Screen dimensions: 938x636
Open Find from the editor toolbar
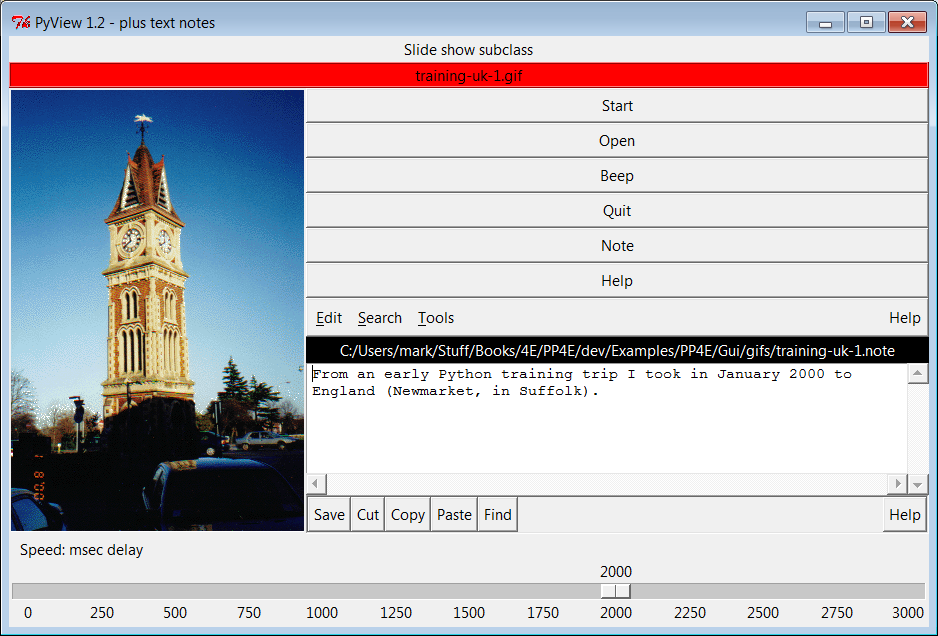pos(497,515)
